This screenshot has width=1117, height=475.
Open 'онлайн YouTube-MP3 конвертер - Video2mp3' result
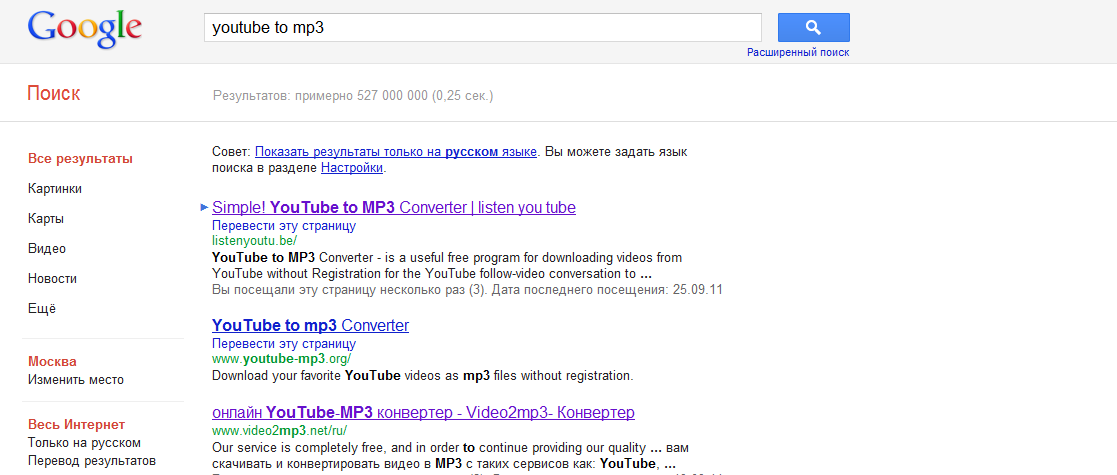pyautogui.click(x=423, y=412)
